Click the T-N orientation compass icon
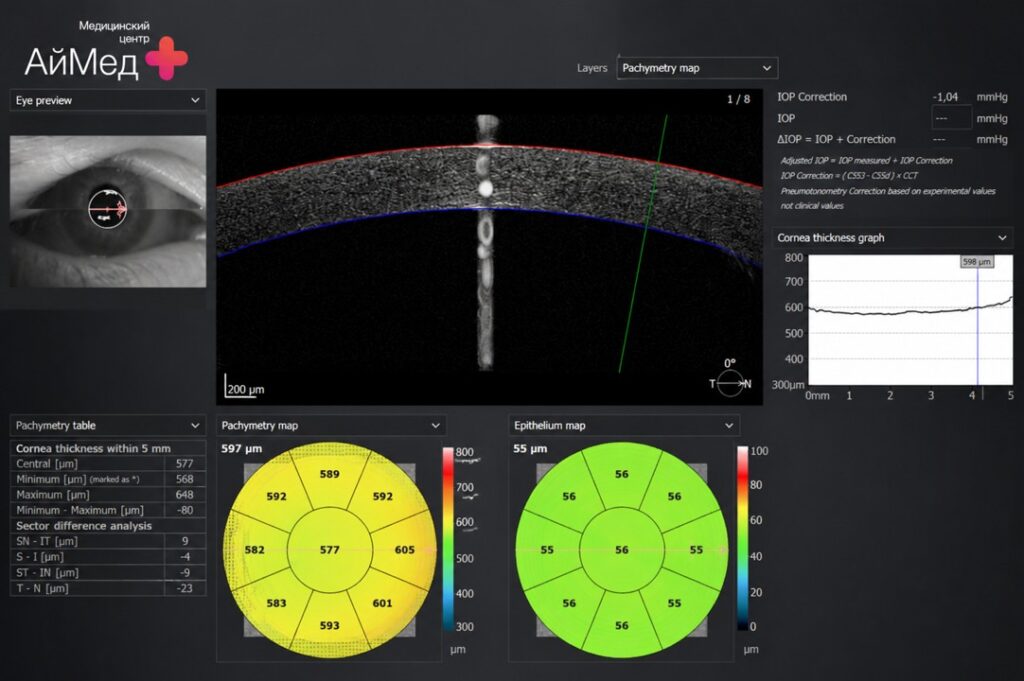The height and width of the screenshot is (681, 1024). tap(730, 383)
